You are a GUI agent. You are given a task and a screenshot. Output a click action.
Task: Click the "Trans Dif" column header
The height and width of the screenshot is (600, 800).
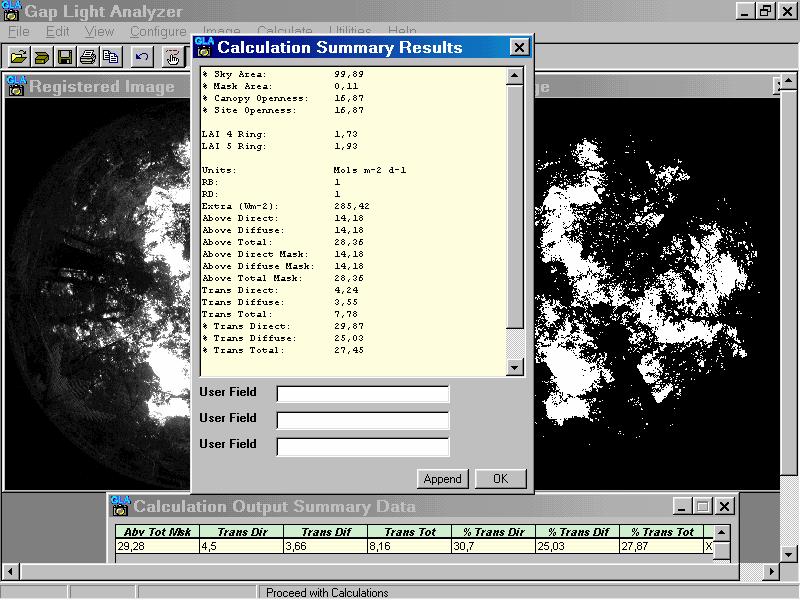326,532
